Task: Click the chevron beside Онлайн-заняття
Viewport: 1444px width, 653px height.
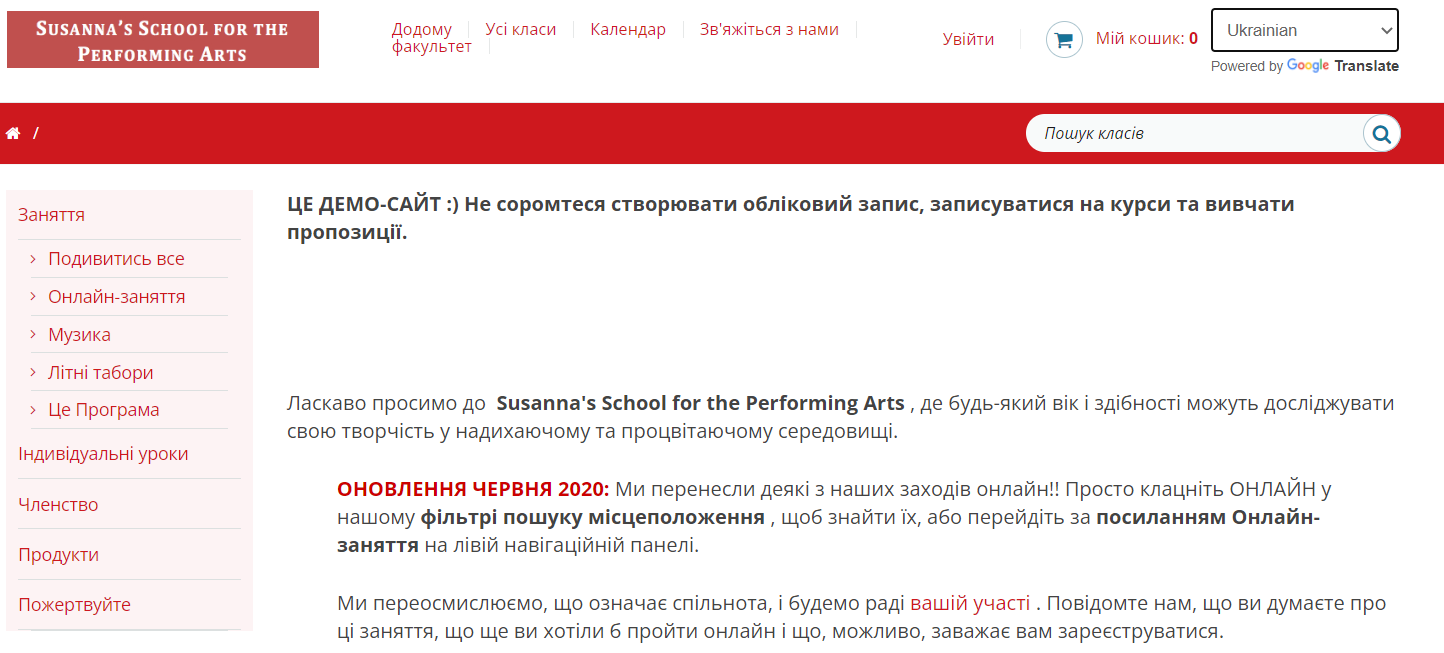Action: (x=33, y=297)
